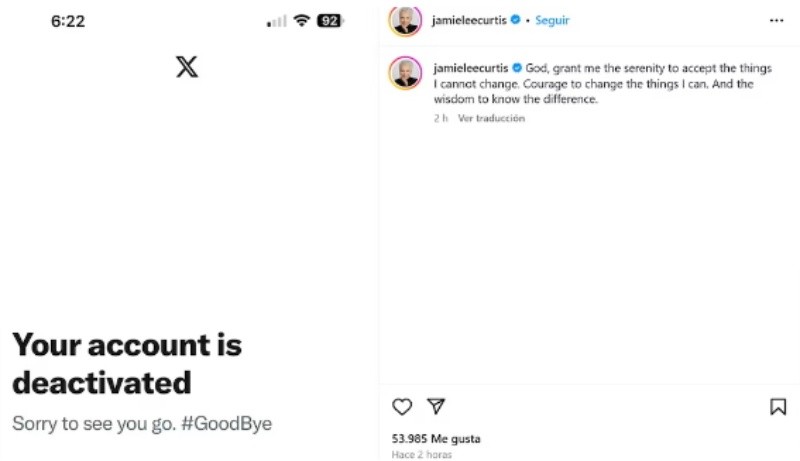Tap the cellular signal bars icon
Screen dimensions: 800x461
coord(276,21)
